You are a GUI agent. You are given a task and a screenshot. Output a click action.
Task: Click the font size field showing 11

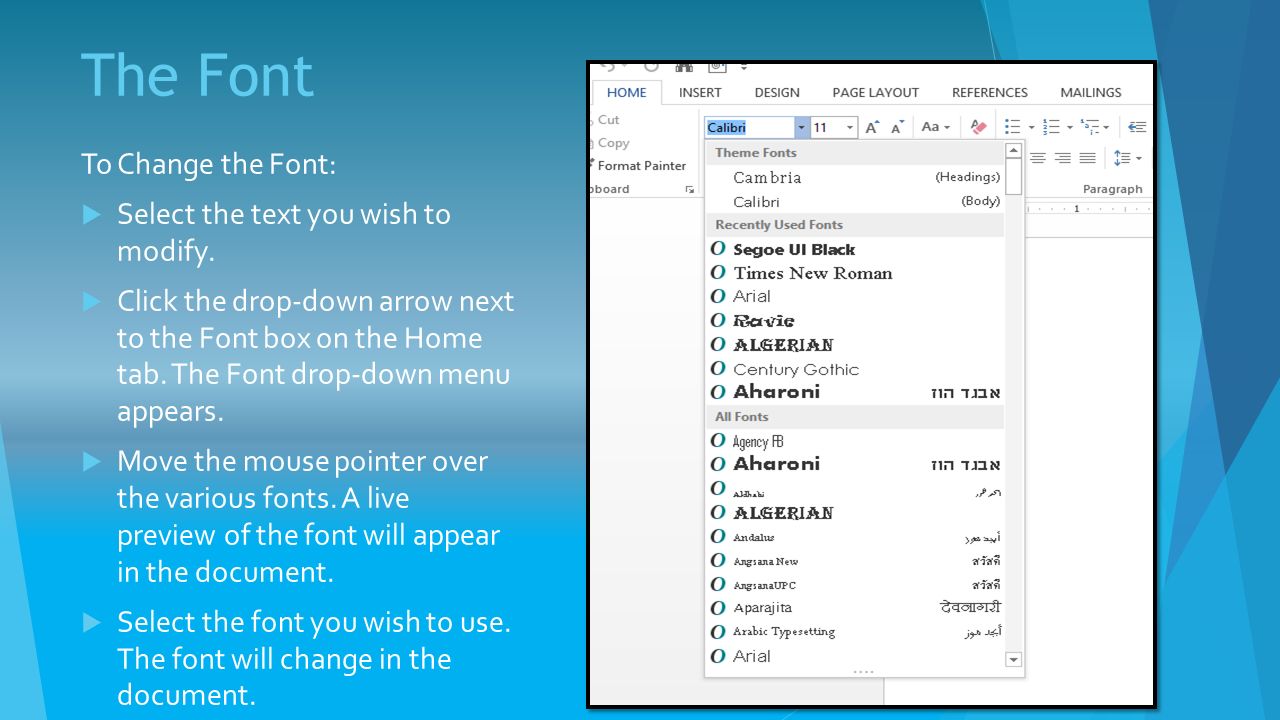click(827, 127)
